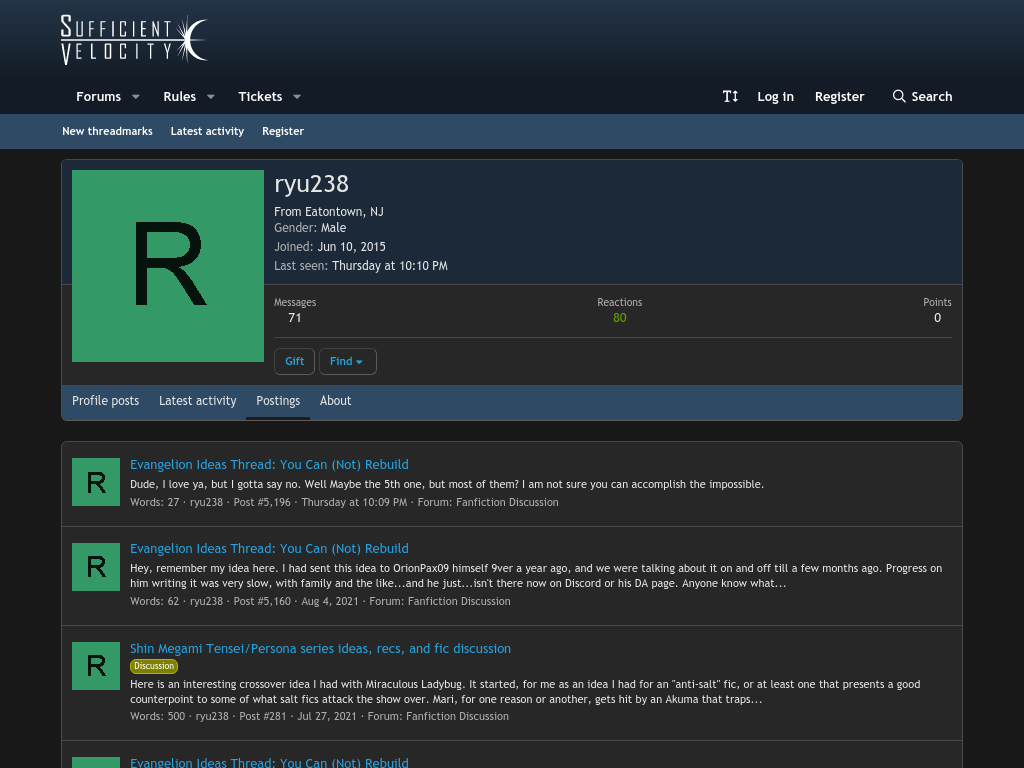This screenshot has height=768, width=1024.
Task: Click the Messages count 71
Action: [x=295, y=318]
